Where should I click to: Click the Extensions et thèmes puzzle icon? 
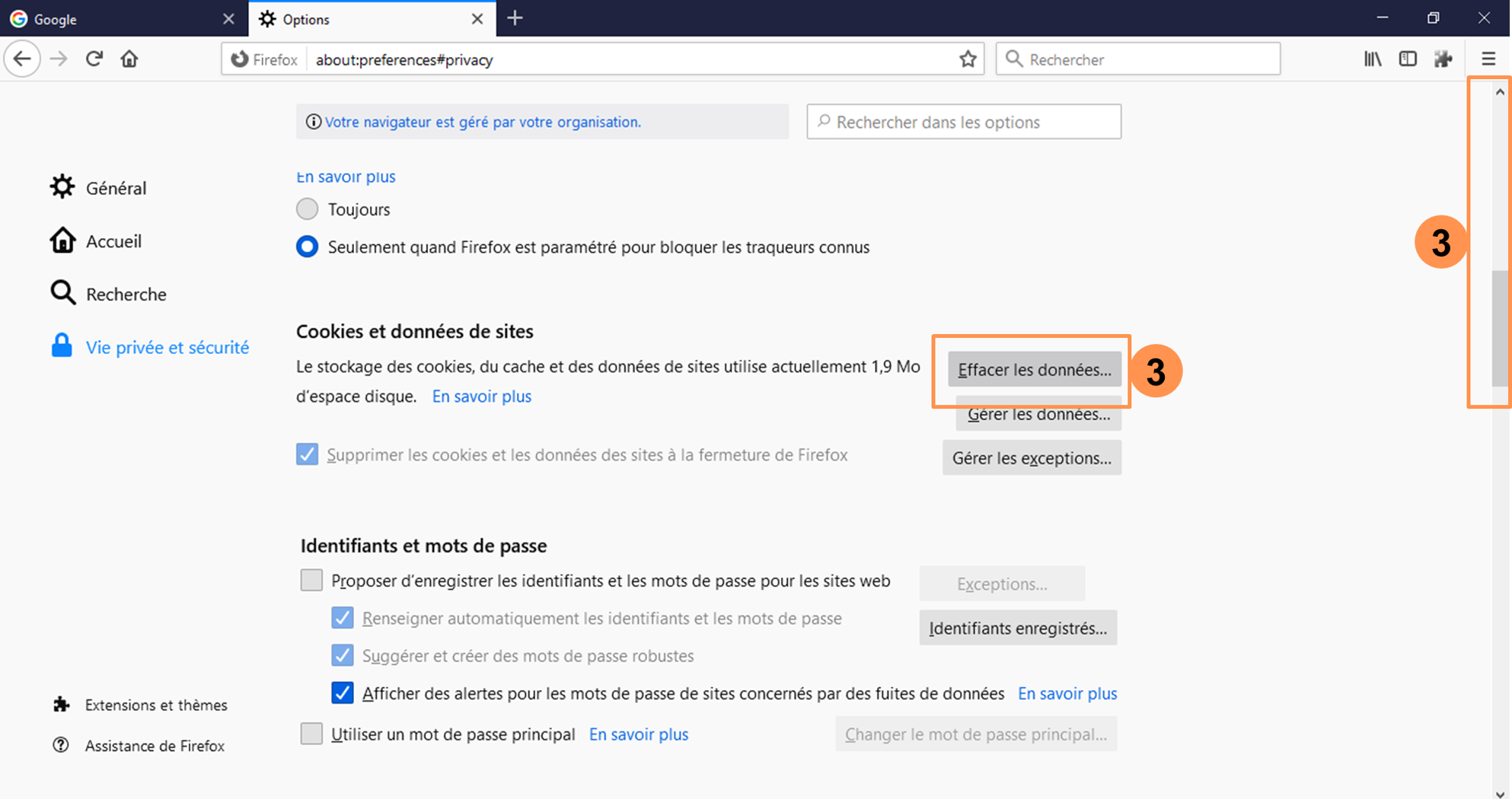(61, 705)
